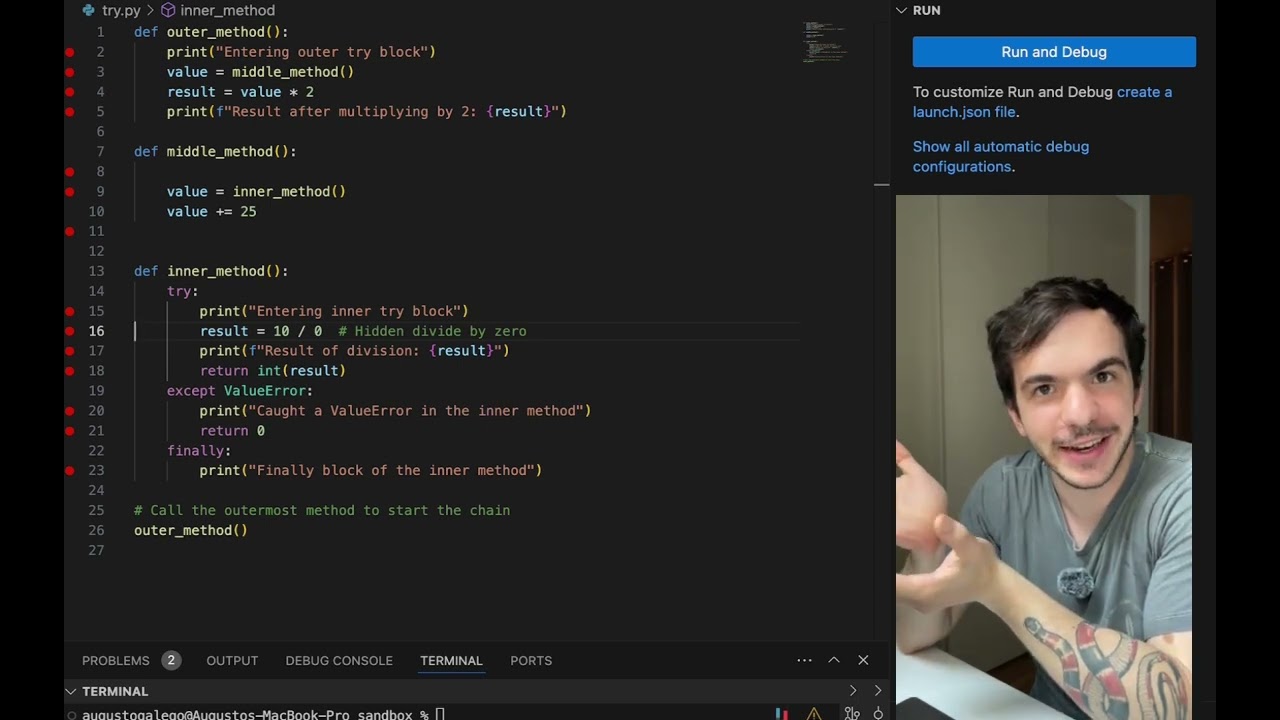Viewport: 1280px width, 720px height.
Task: Click 'def inner_method():' on line 13
Action: point(211,271)
